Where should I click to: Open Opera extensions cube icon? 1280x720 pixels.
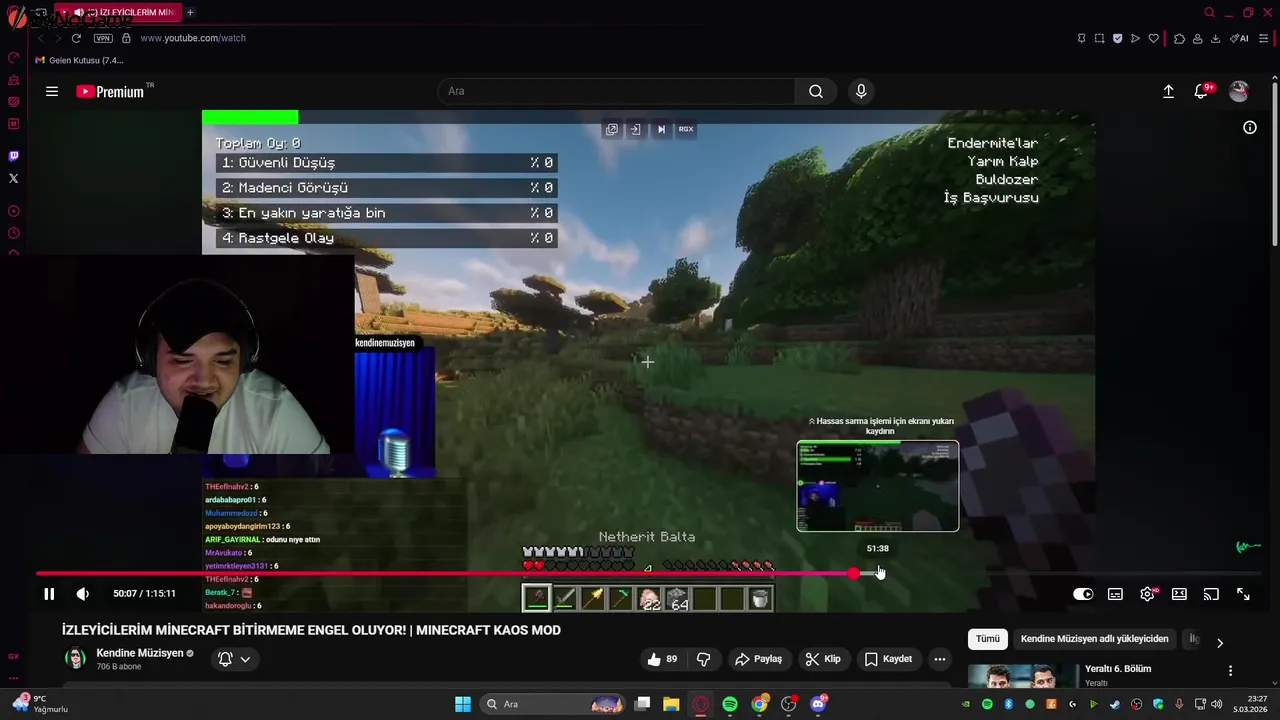1179,38
